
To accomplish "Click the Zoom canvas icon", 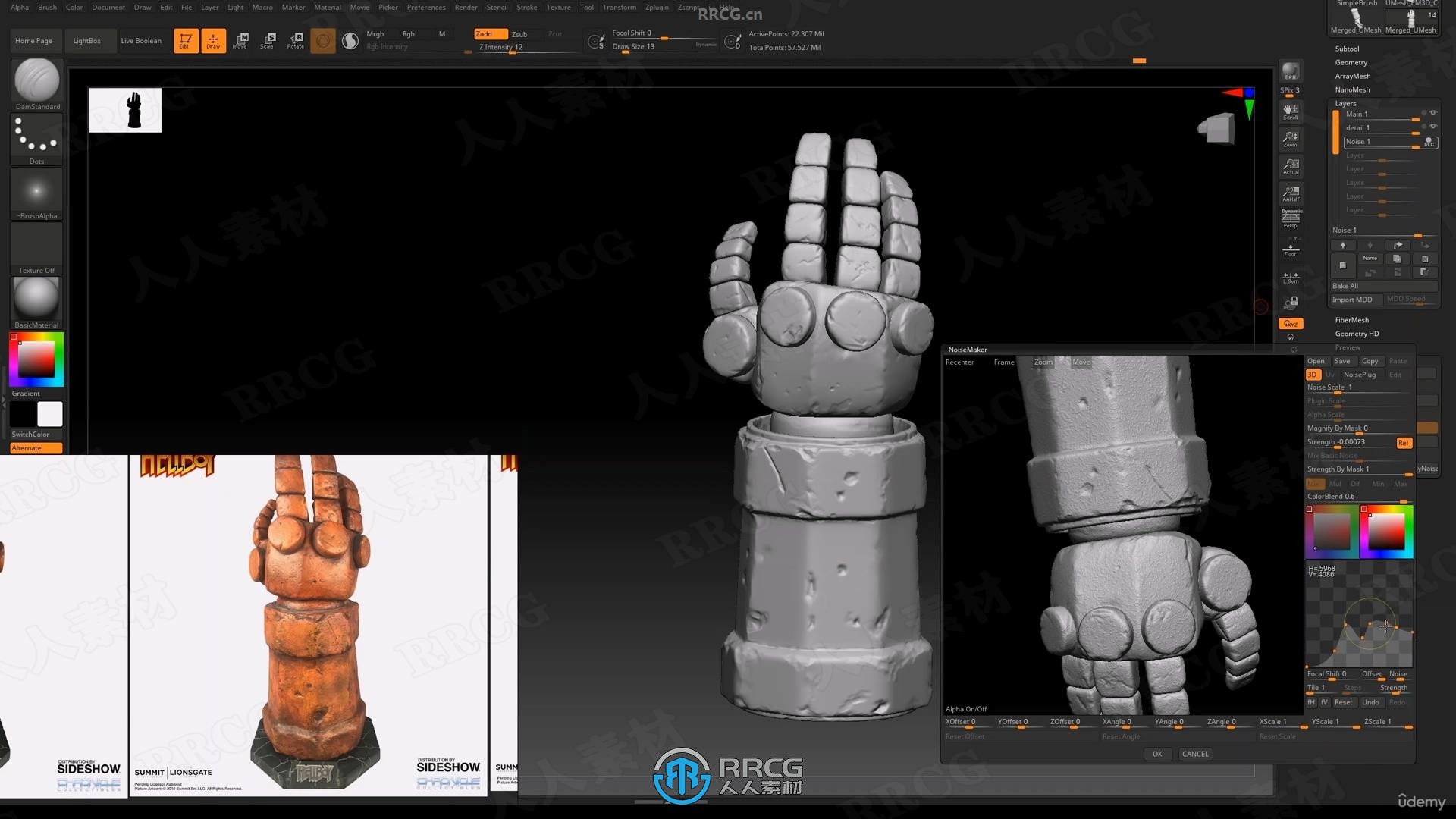I will [x=1291, y=139].
